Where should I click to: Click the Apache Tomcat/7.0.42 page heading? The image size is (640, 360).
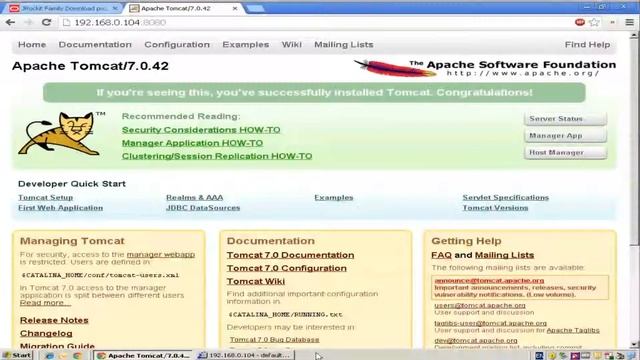coord(90,66)
